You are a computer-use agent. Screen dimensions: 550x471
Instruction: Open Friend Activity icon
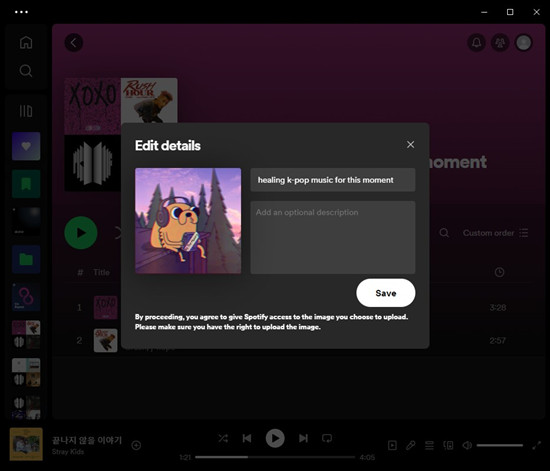point(500,43)
